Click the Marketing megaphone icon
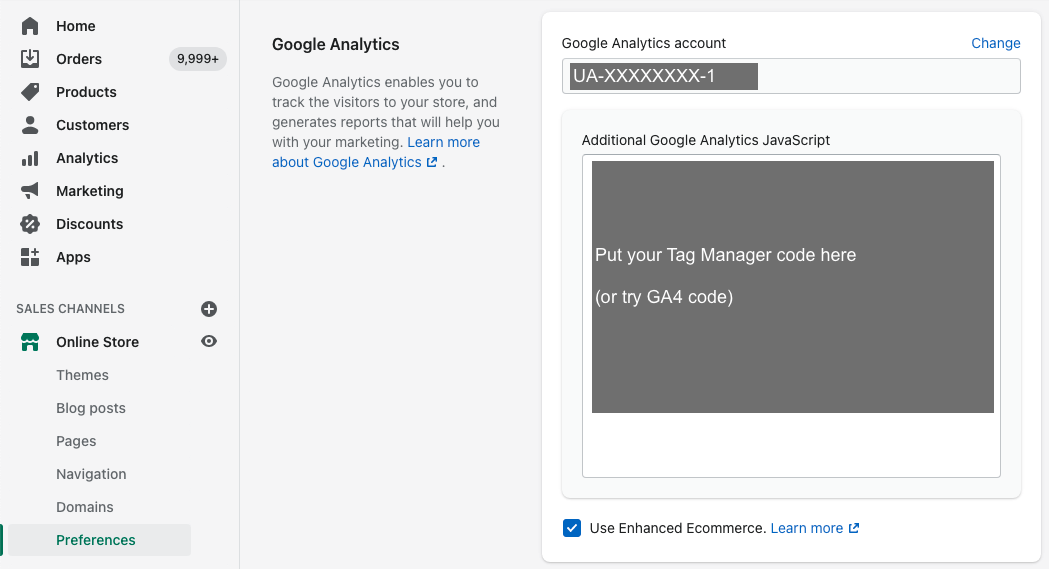1049x569 pixels. point(30,191)
